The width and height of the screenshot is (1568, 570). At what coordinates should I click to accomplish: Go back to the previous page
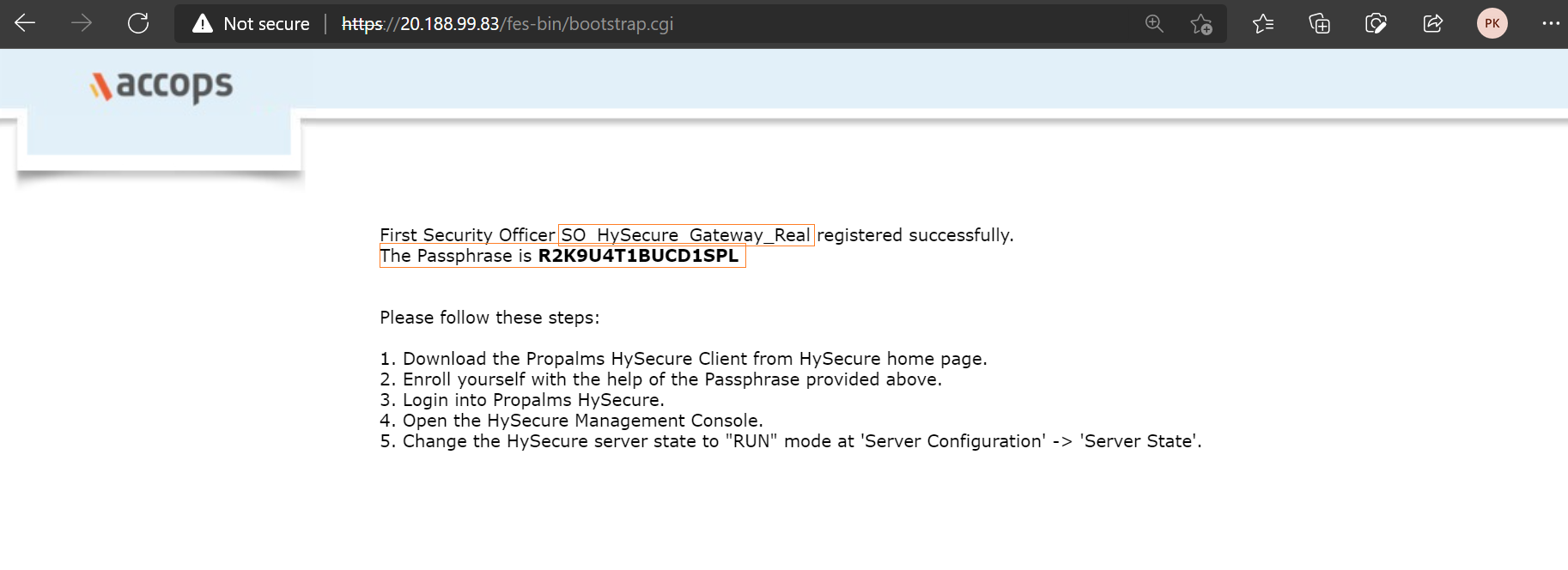pos(25,23)
